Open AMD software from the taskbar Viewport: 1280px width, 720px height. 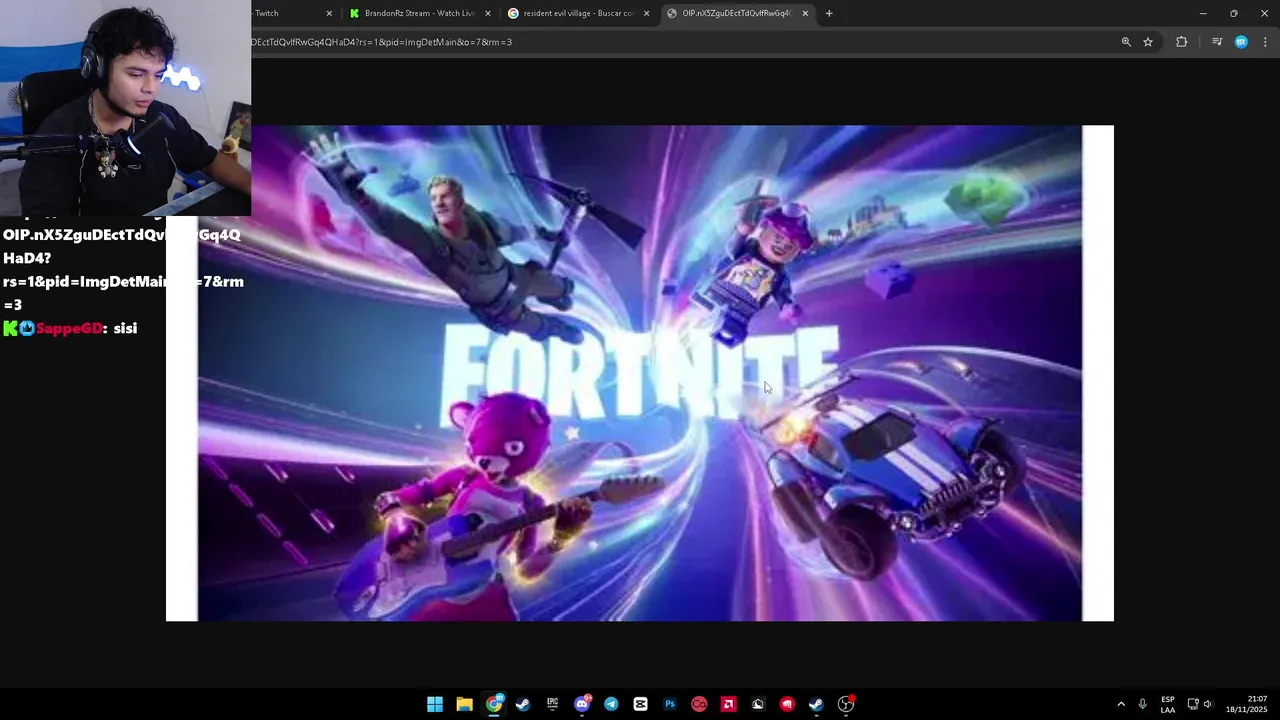tap(728, 704)
